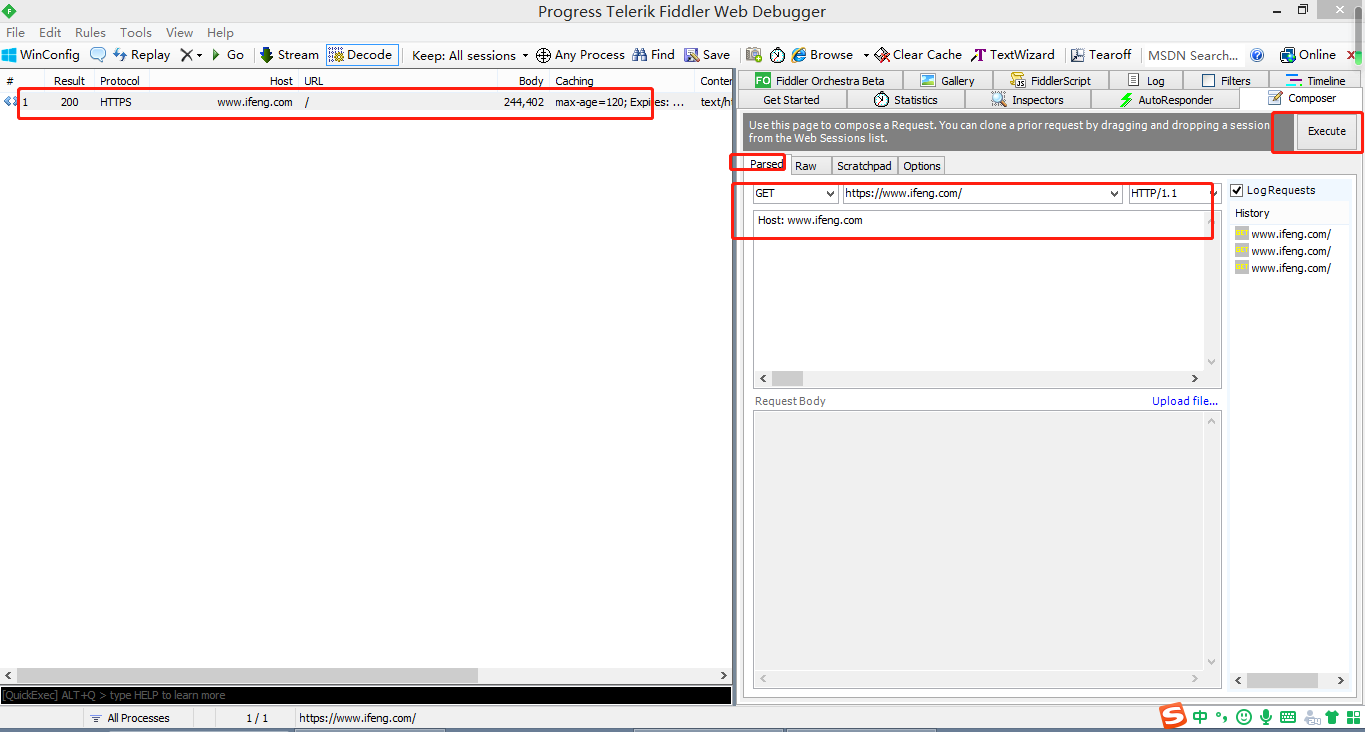This screenshot has height=732, width=1365.
Task: Replay the selected session
Action: pos(141,55)
